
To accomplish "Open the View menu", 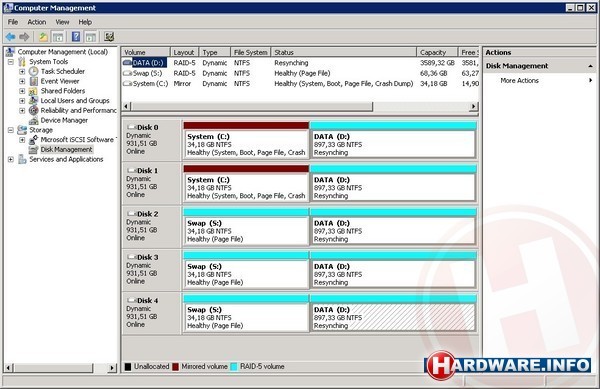I will 62,22.
